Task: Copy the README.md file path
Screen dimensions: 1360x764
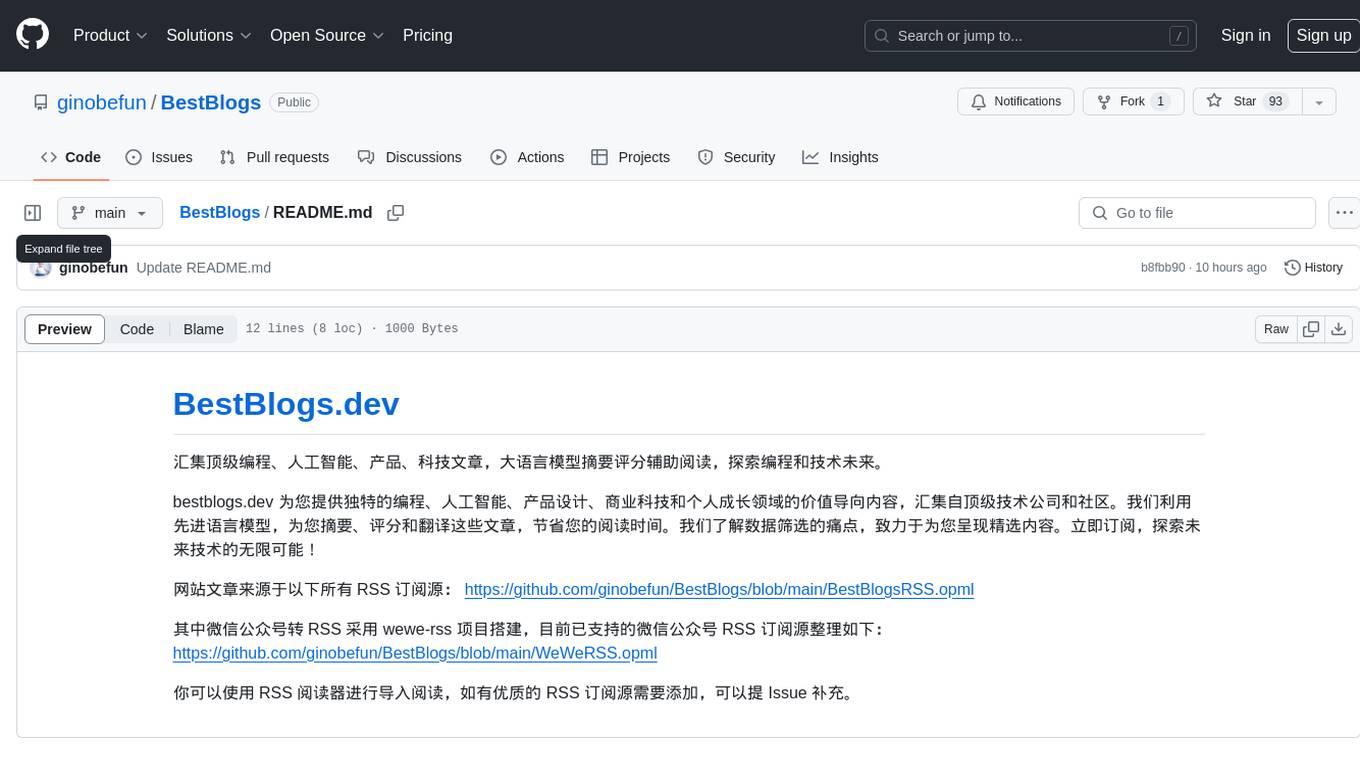Action: 395,213
